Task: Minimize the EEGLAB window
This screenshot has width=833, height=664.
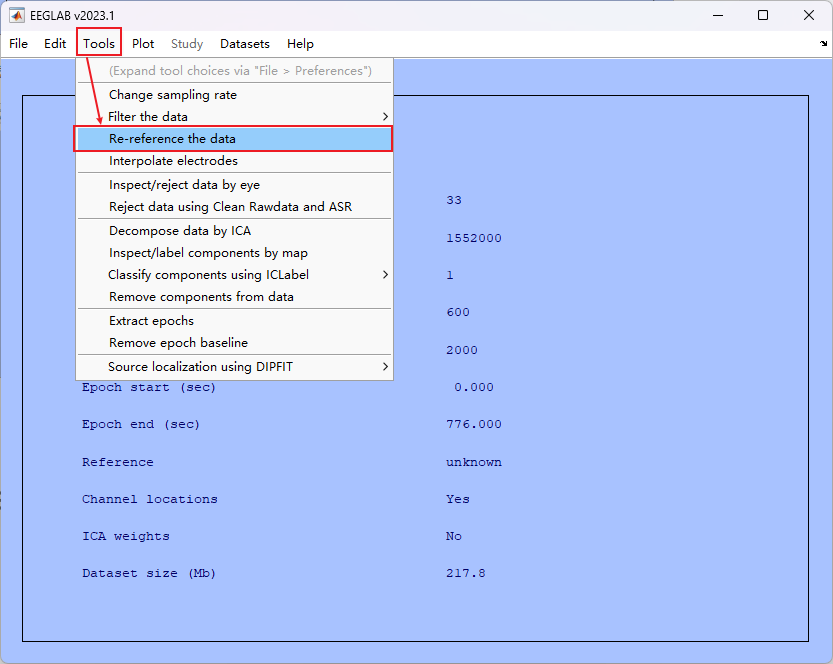Action: coord(718,15)
